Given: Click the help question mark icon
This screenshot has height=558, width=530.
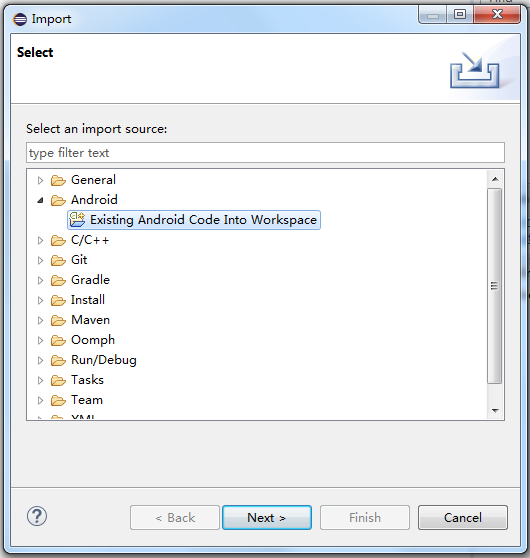Looking at the screenshot, I should point(37,516).
